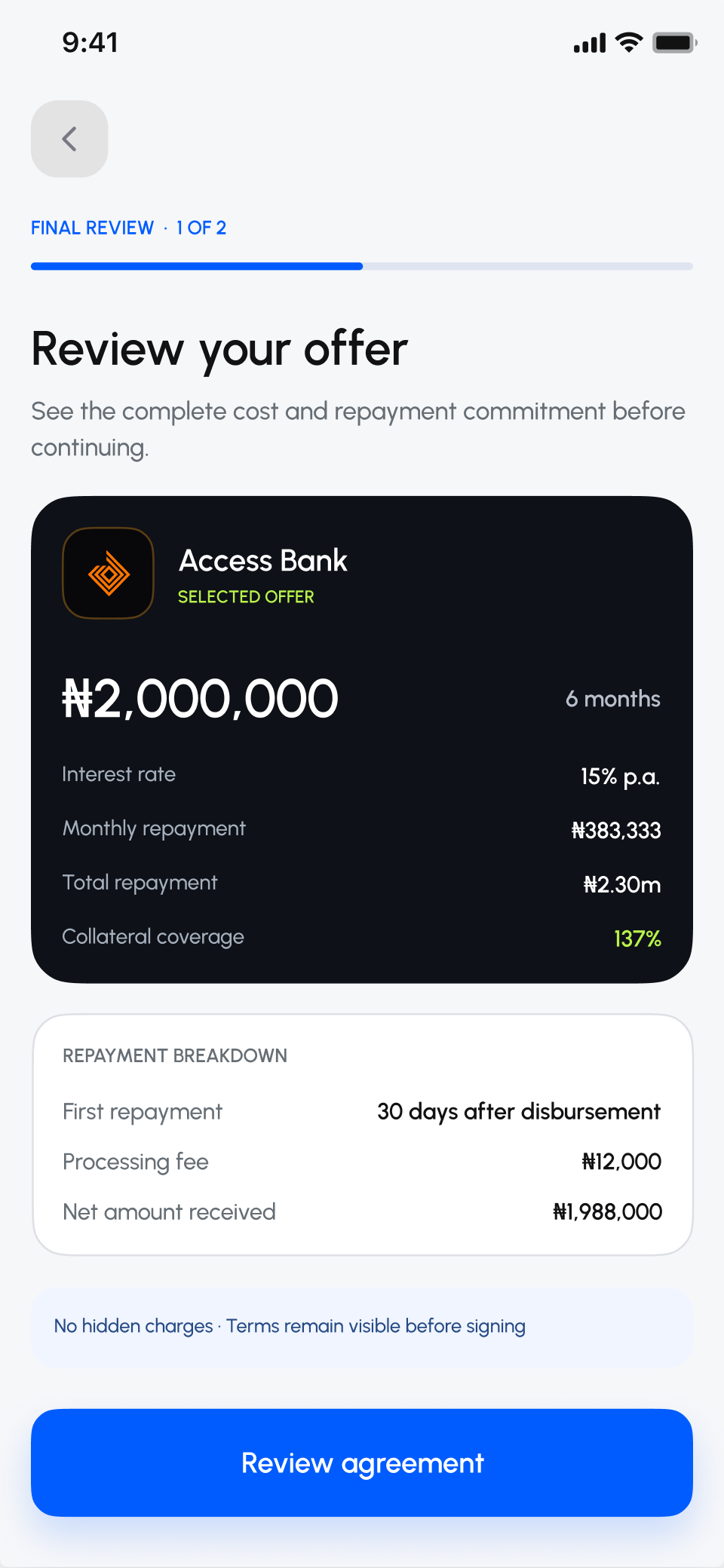Open the REPAYMENT BREAKDOWN section header

[175, 1055]
